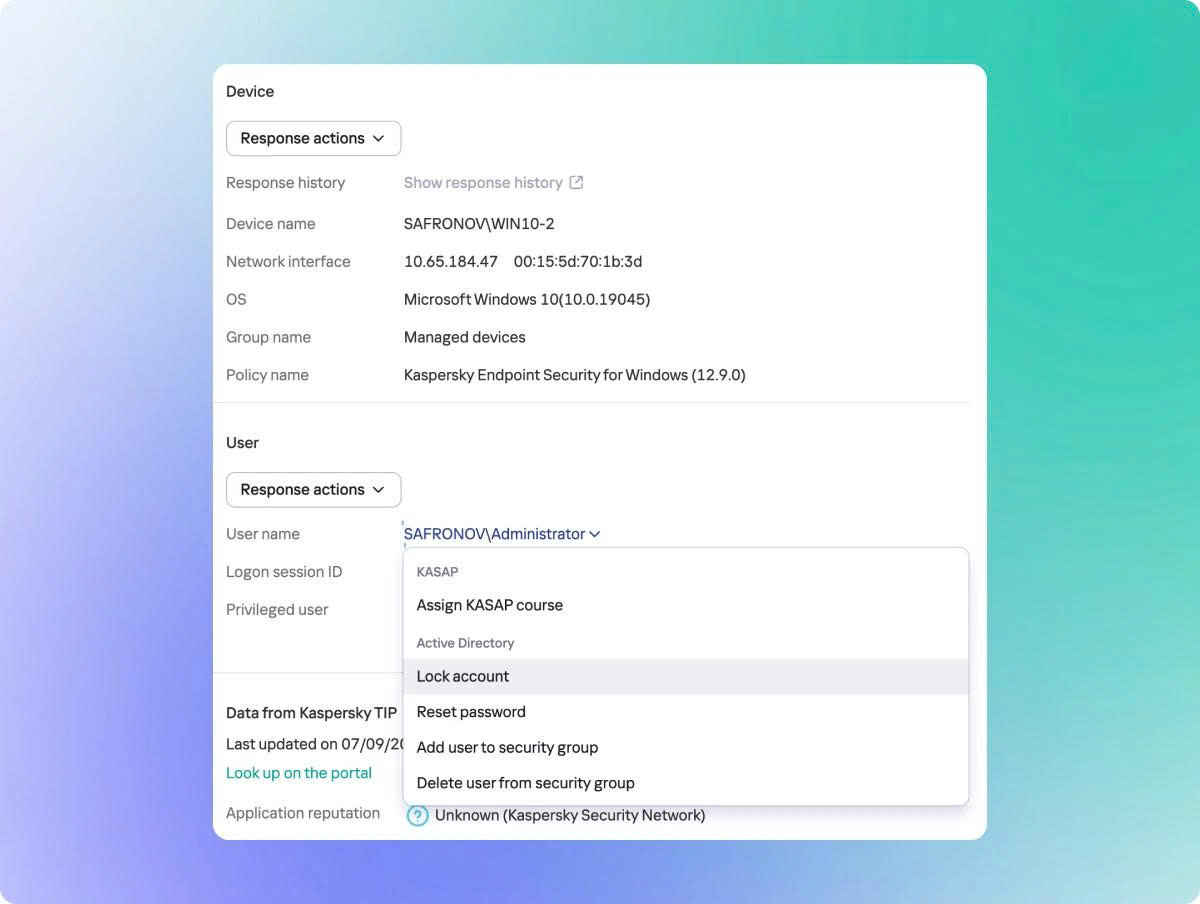Choose Lock account menu entry

tap(685, 676)
